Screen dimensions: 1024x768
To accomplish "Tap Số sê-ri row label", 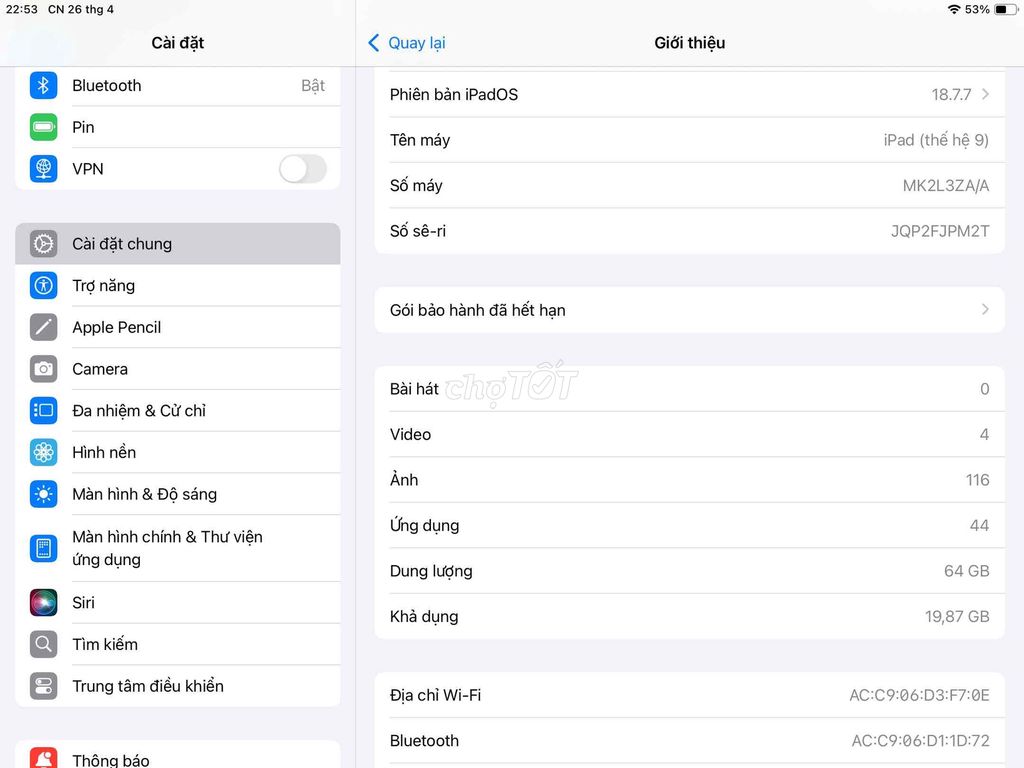I will tap(418, 231).
